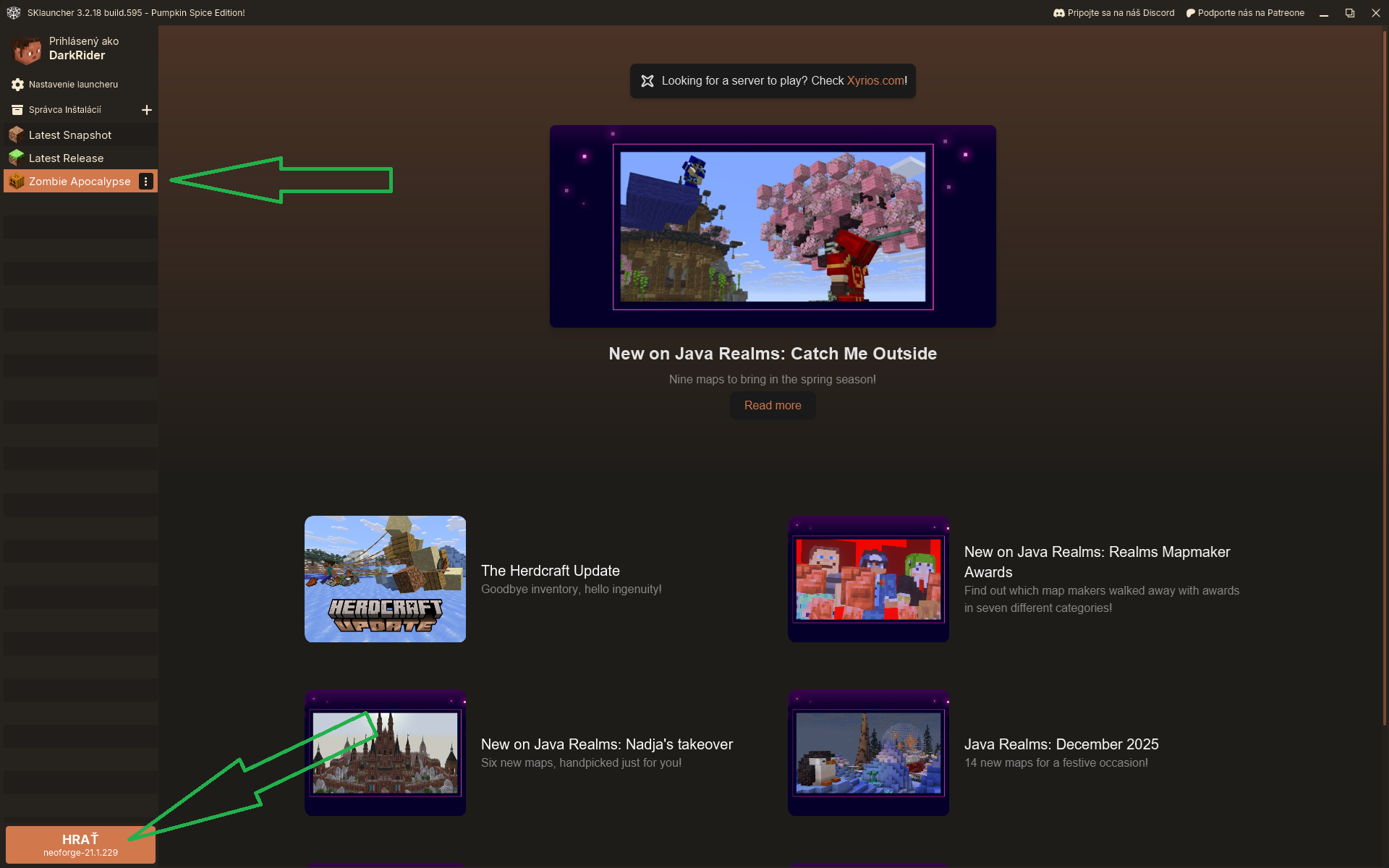Open the Nadja's takeover thumbnail
This screenshot has height=868, width=1389.
(x=385, y=752)
